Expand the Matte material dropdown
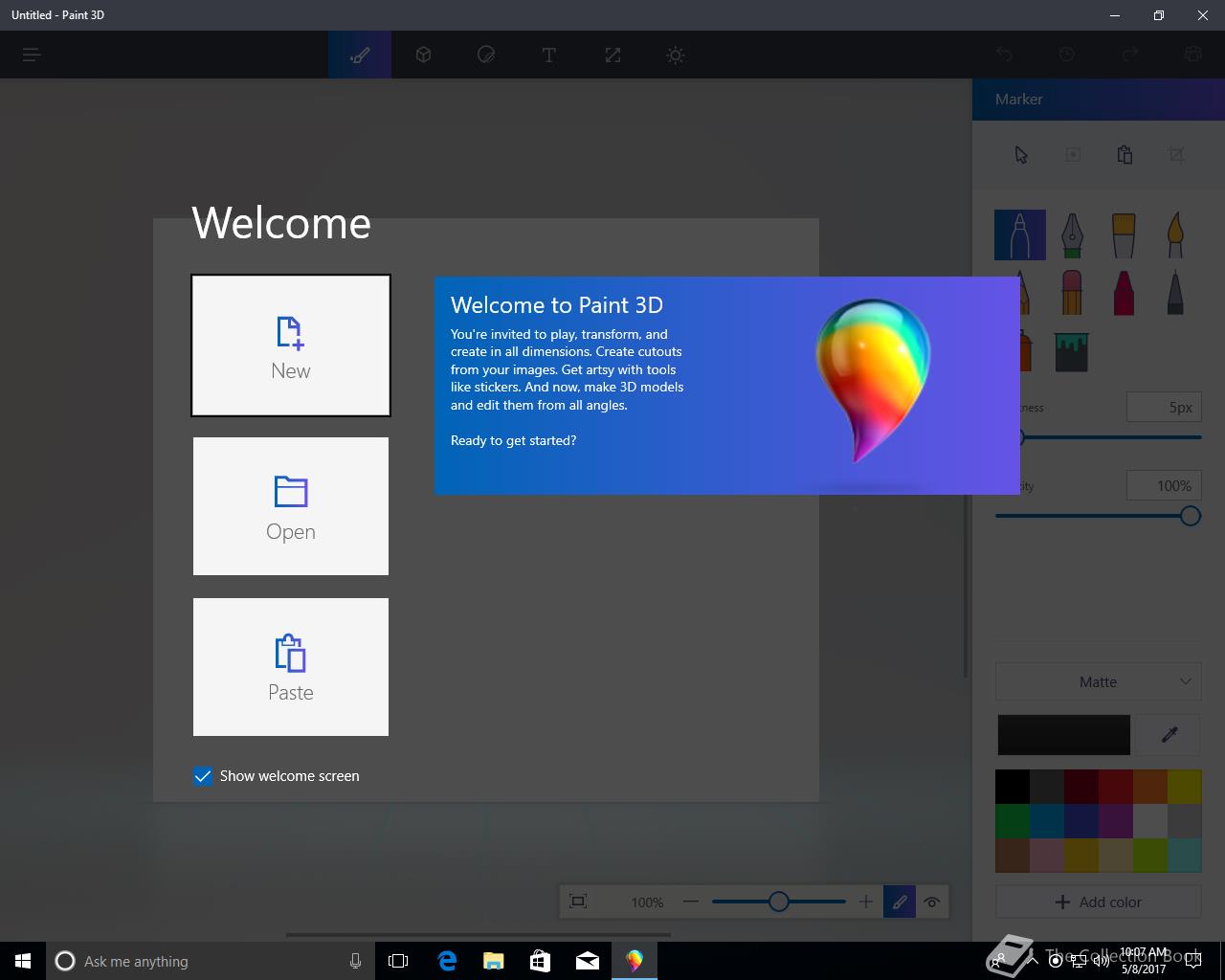Image resolution: width=1225 pixels, height=980 pixels. 1099,682
